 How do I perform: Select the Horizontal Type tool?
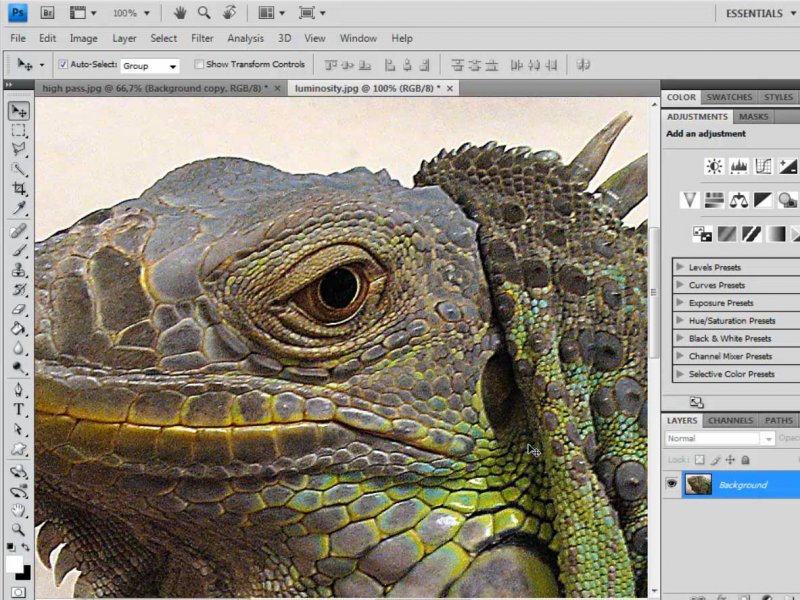tap(19, 410)
